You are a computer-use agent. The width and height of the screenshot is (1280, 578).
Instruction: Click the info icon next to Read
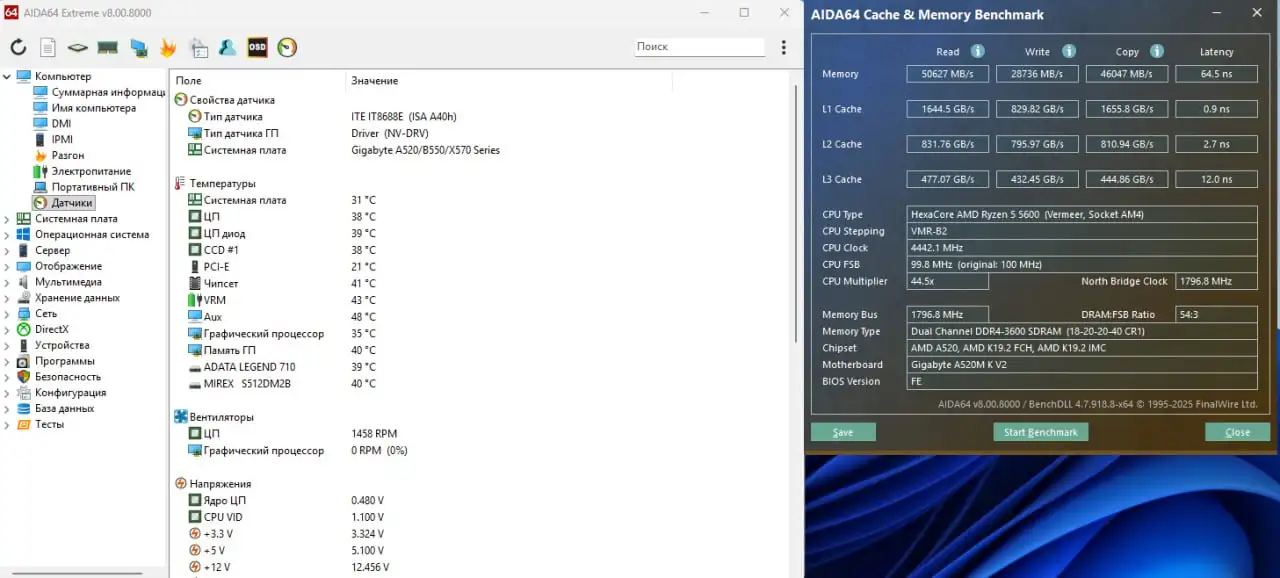tap(977, 51)
